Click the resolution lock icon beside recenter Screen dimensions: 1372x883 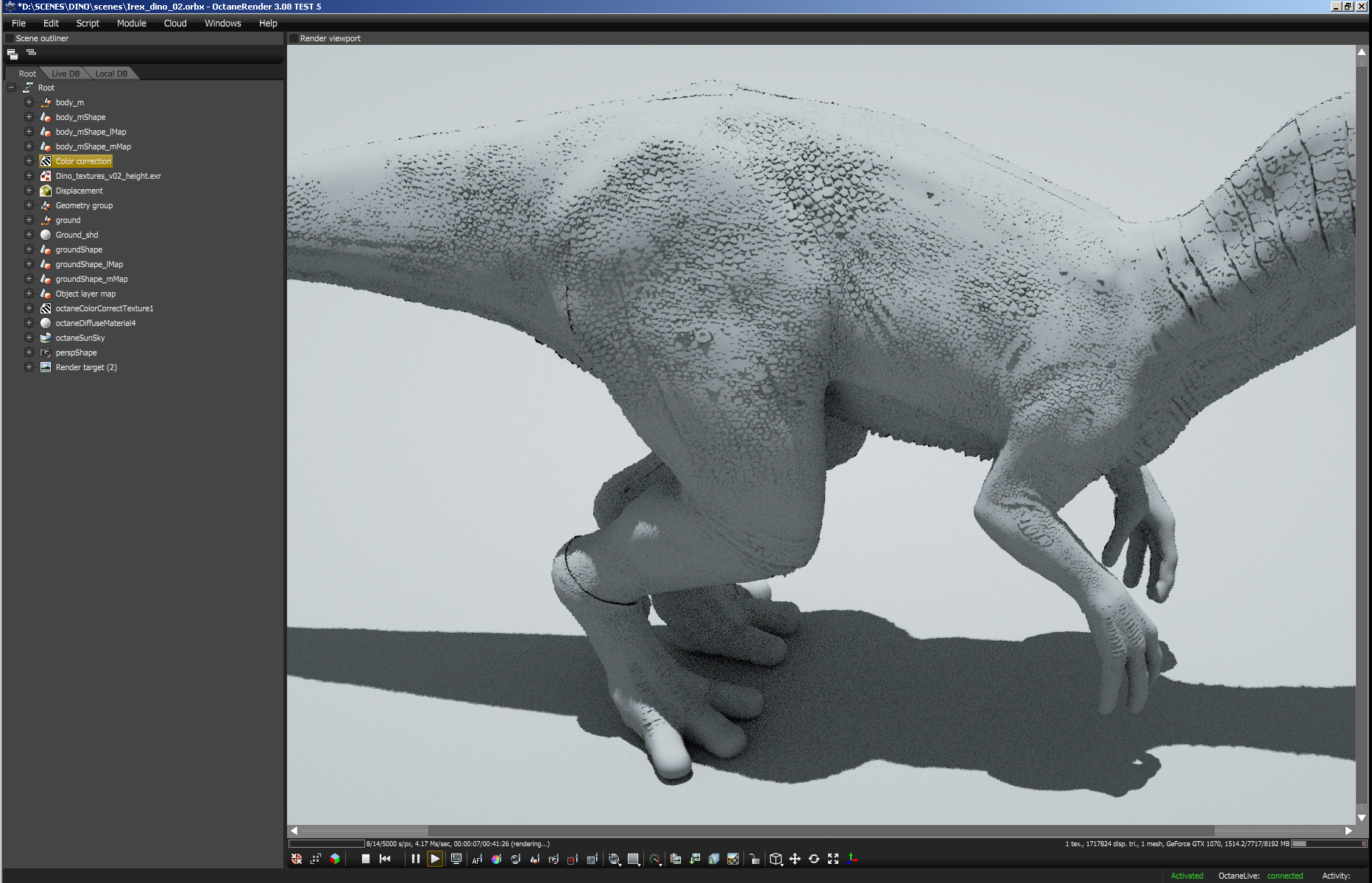(316, 859)
